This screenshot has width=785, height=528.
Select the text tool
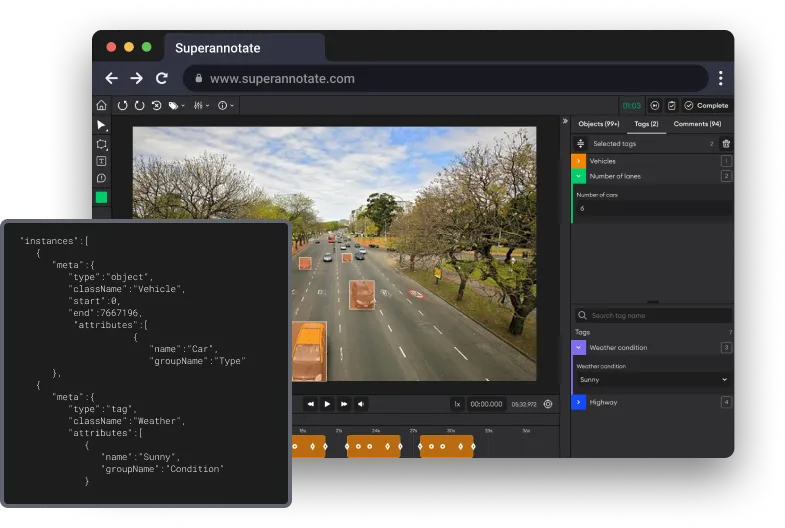click(x=101, y=161)
